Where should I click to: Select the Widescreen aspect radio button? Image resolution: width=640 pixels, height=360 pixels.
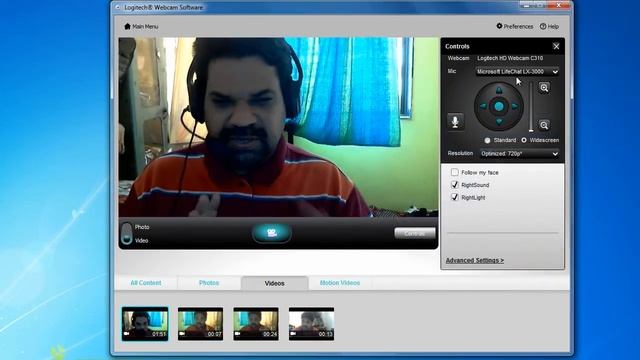(524, 140)
